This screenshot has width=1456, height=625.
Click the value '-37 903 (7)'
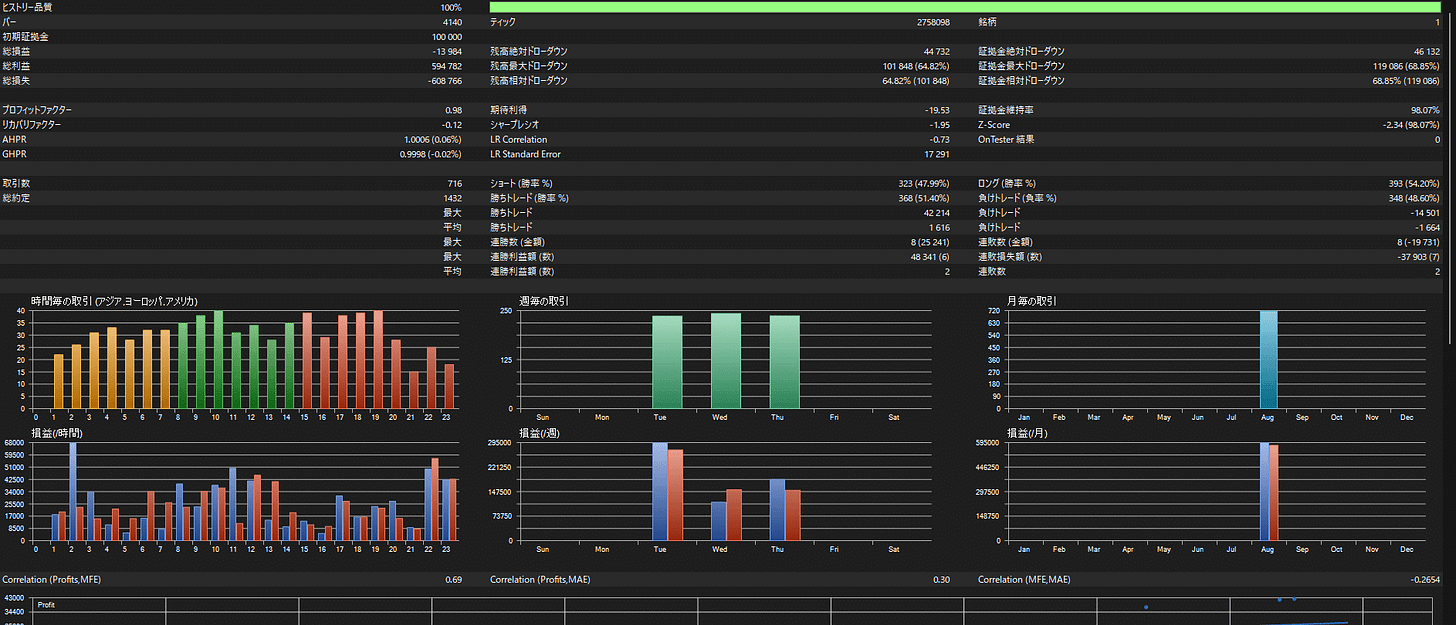point(1419,257)
